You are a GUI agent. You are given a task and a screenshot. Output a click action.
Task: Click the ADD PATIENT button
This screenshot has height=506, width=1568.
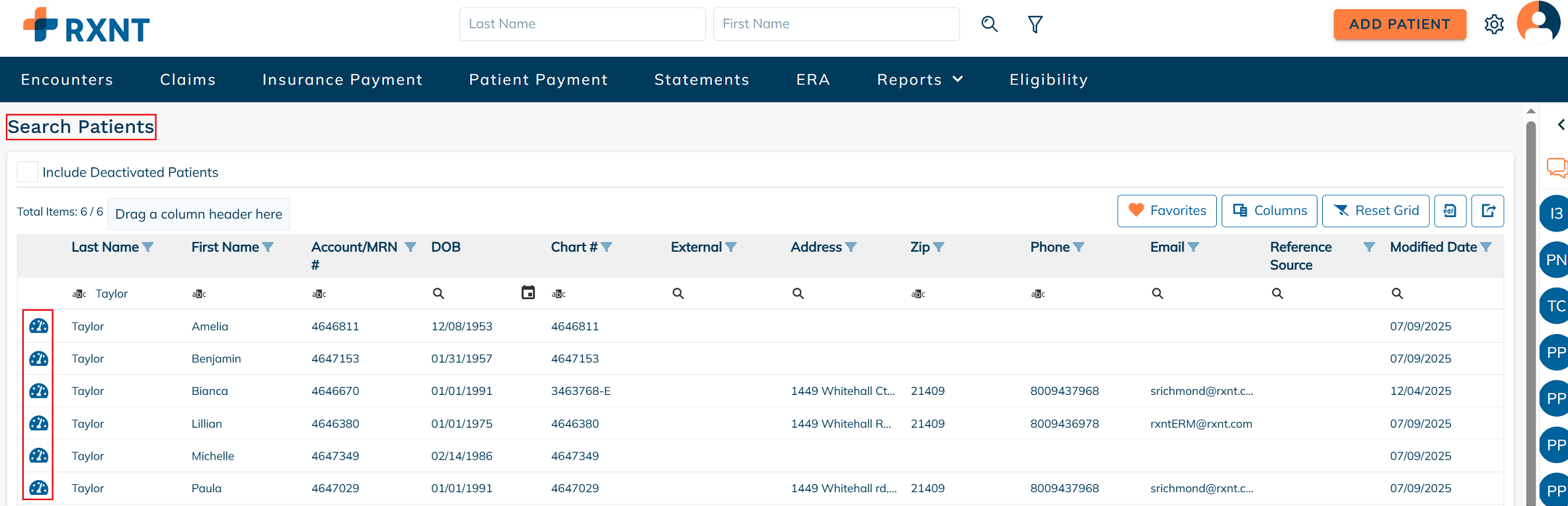[x=1399, y=24]
